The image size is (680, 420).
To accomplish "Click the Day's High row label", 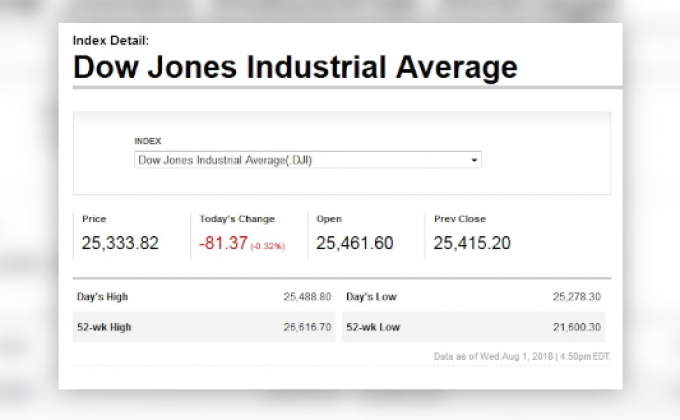I will [103, 297].
